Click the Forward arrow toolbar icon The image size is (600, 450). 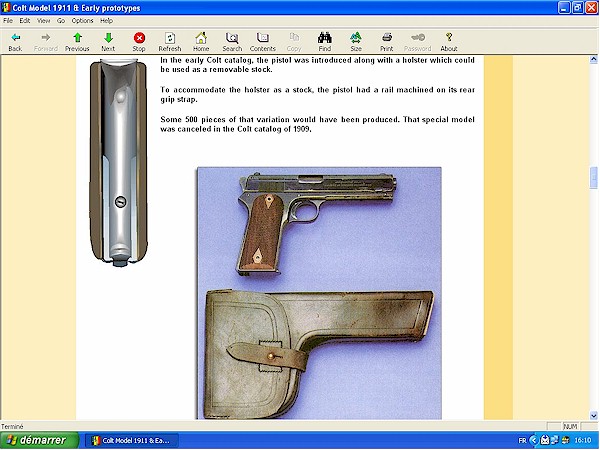(46, 42)
